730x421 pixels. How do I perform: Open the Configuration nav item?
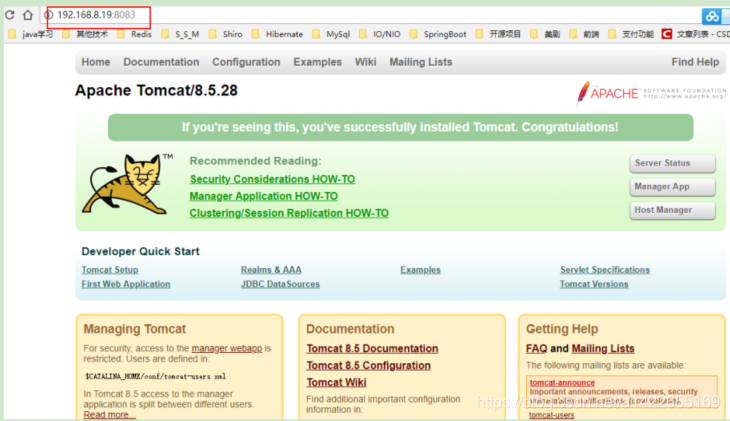point(246,62)
